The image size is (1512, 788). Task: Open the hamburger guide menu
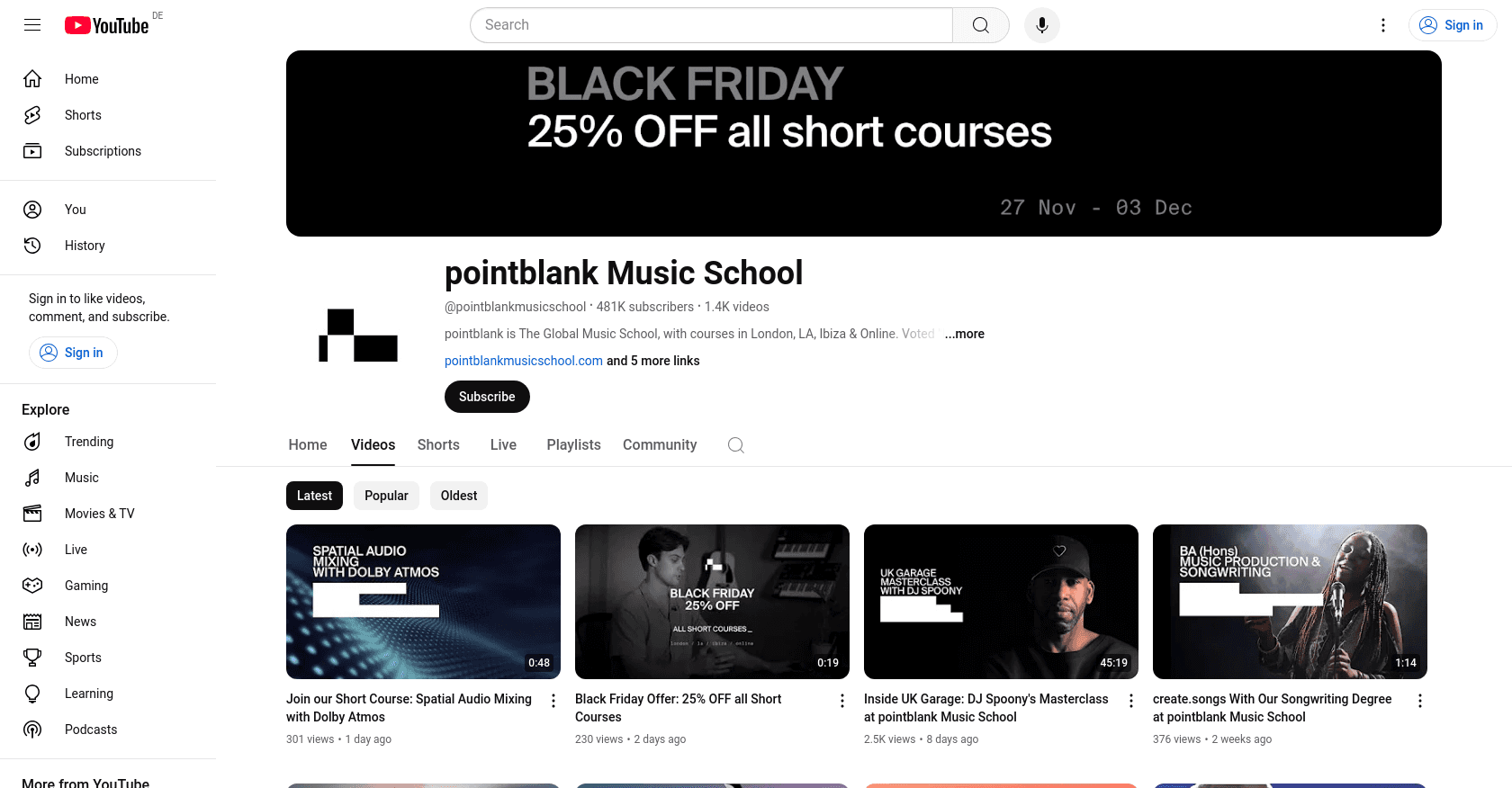tap(32, 25)
